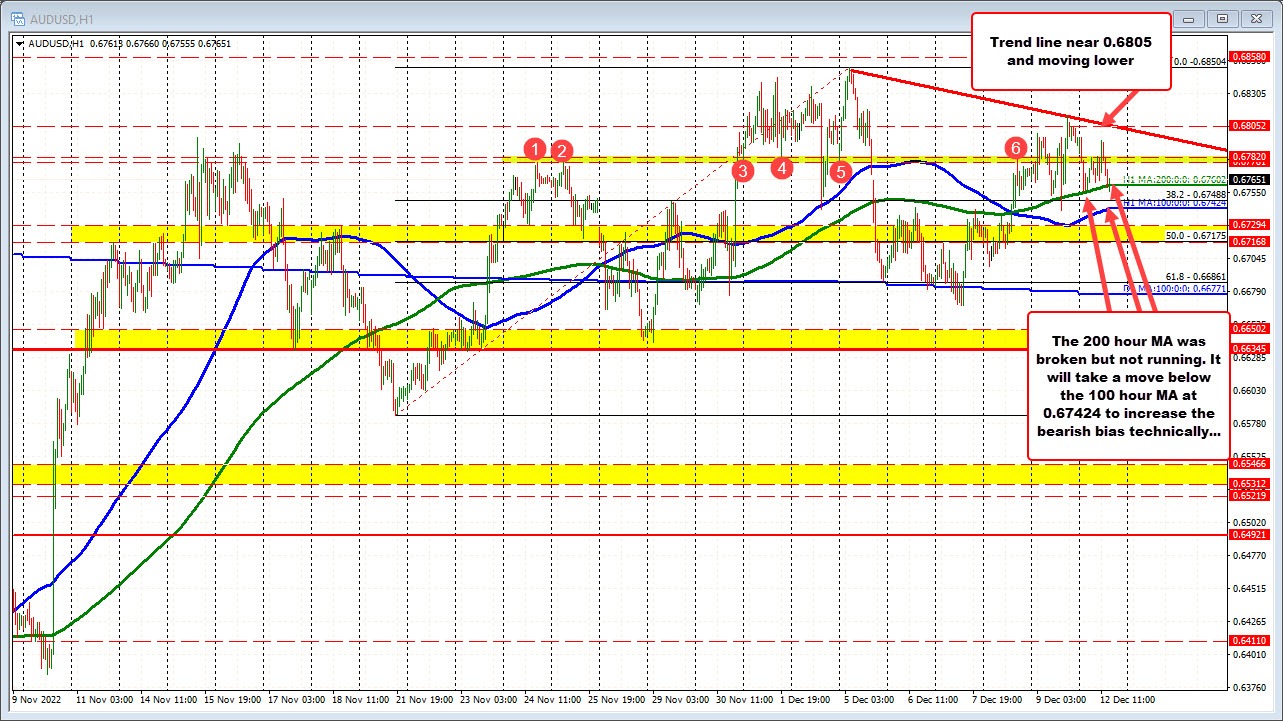Select red circle marker number 3
The height and width of the screenshot is (721, 1283).
click(x=742, y=171)
